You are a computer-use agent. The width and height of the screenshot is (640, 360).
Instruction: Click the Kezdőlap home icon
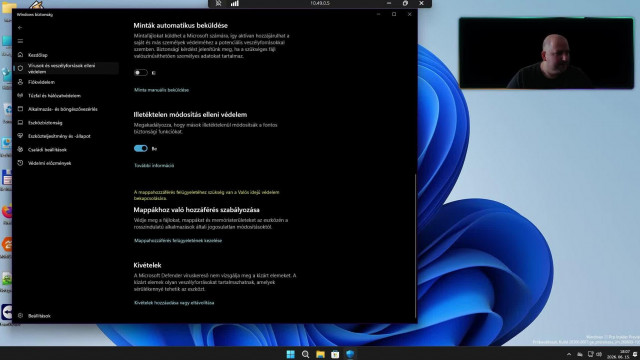(20, 55)
